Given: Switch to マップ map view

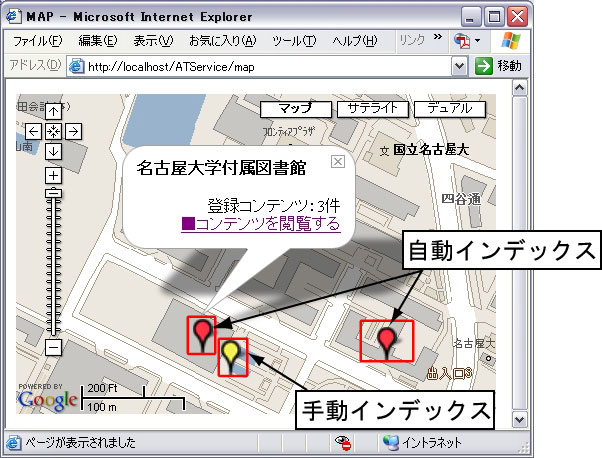Looking at the screenshot, I should (296, 109).
